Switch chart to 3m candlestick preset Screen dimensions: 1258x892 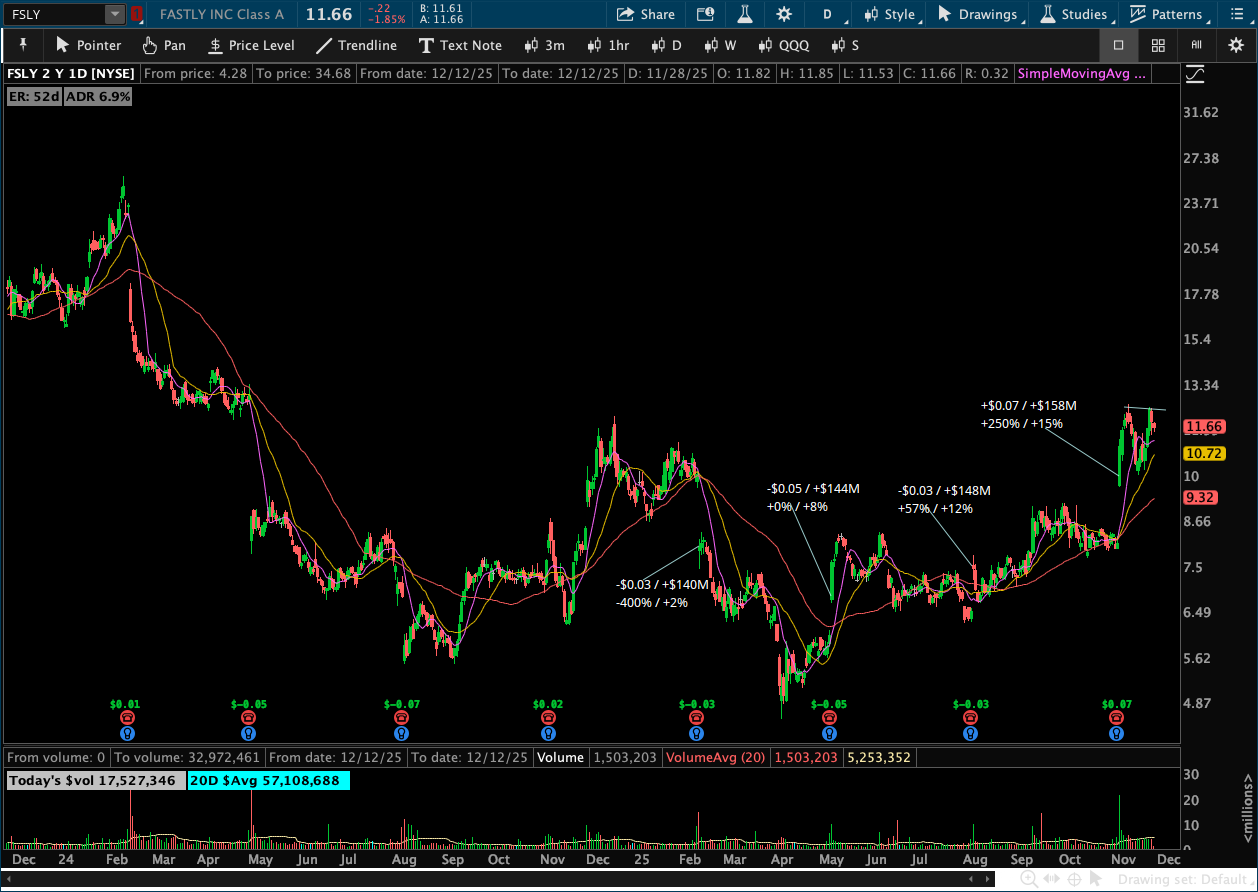(x=544, y=45)
